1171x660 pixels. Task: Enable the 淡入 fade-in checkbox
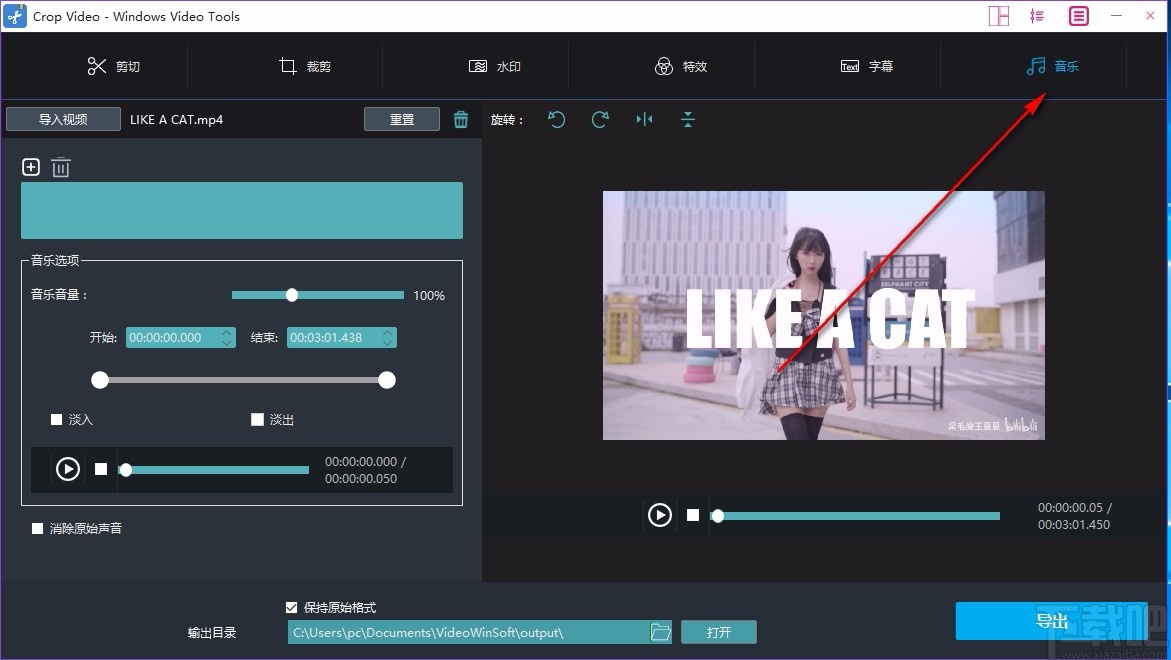tap(57, 419)
